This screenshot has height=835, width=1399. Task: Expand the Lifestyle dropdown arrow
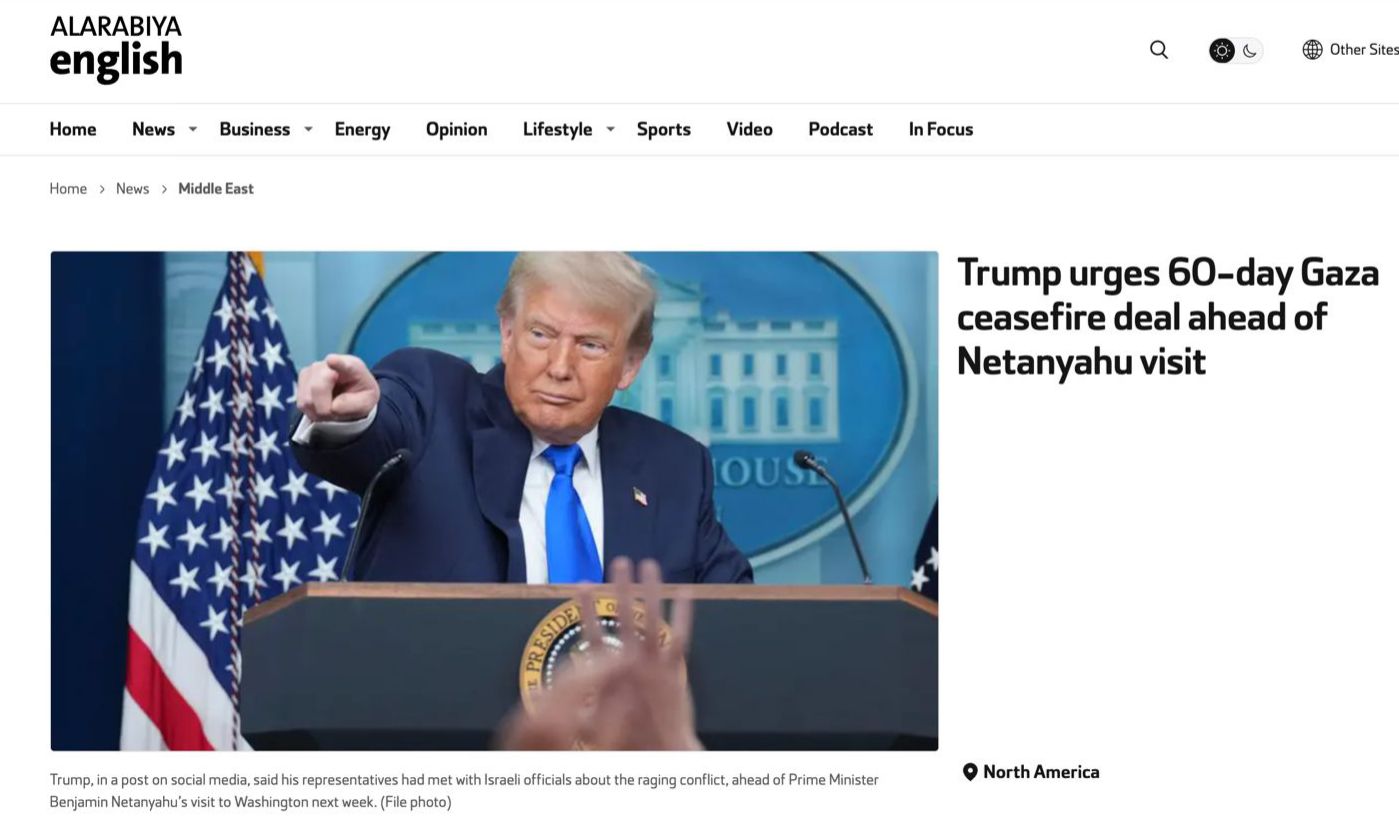610,129
